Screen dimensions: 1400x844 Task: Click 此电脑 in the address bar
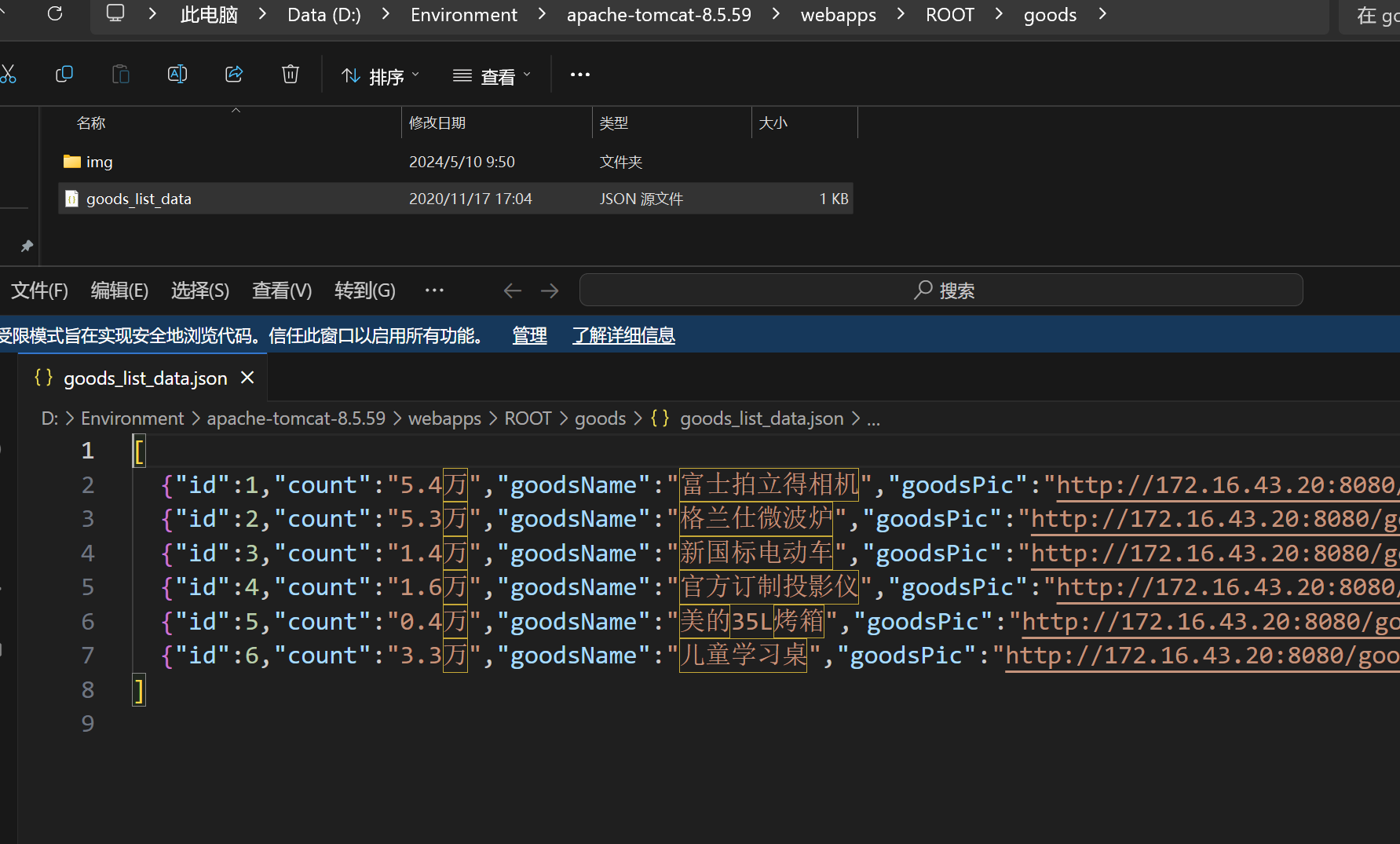coord(209,15)
